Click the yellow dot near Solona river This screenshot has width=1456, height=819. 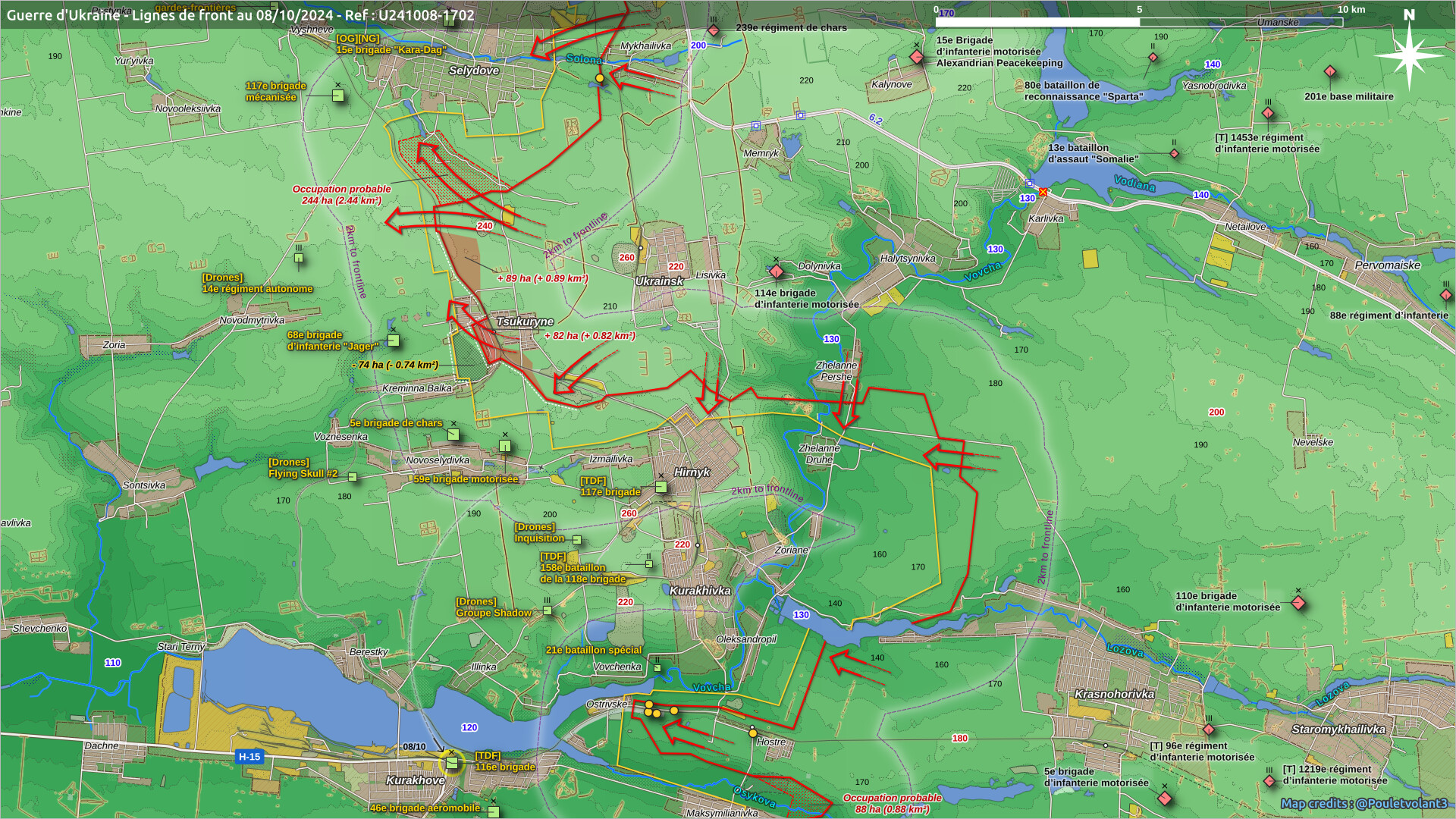[600, 78]
